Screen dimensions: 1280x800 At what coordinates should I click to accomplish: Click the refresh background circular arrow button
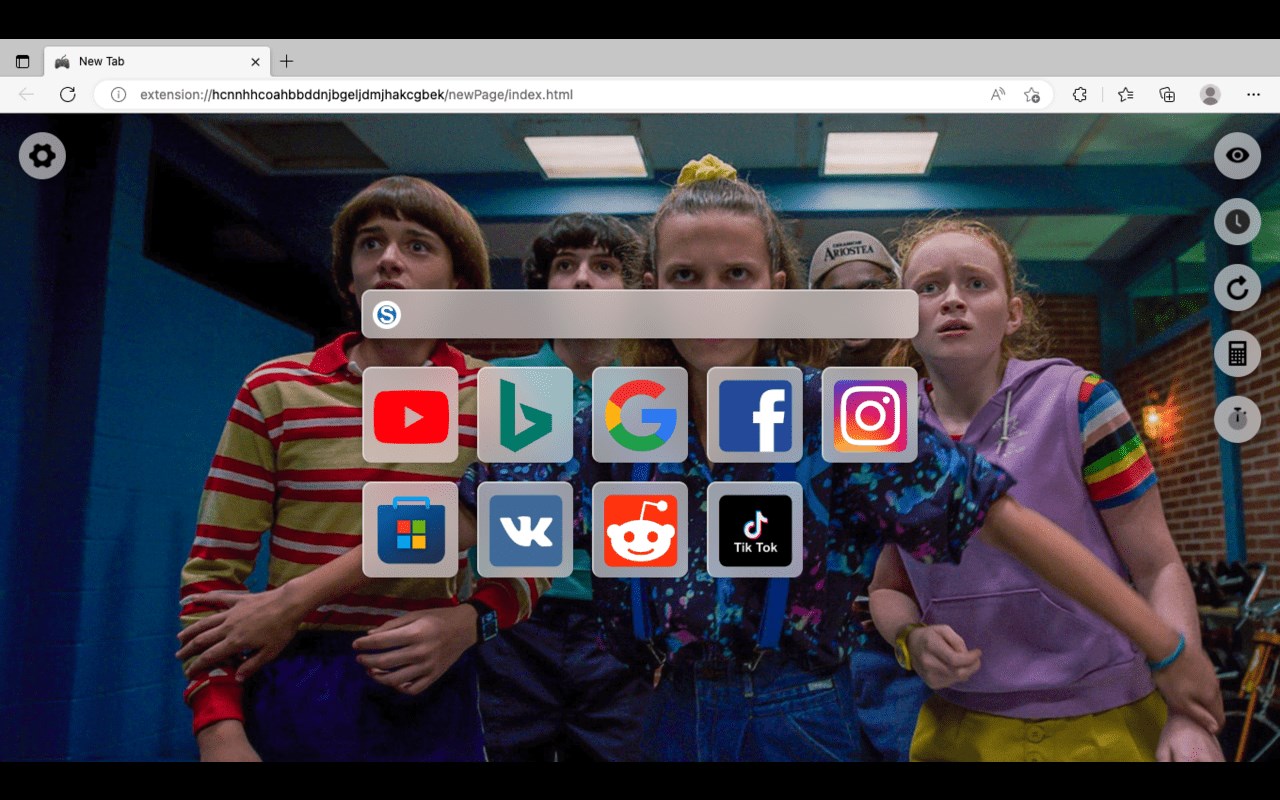1237,288
